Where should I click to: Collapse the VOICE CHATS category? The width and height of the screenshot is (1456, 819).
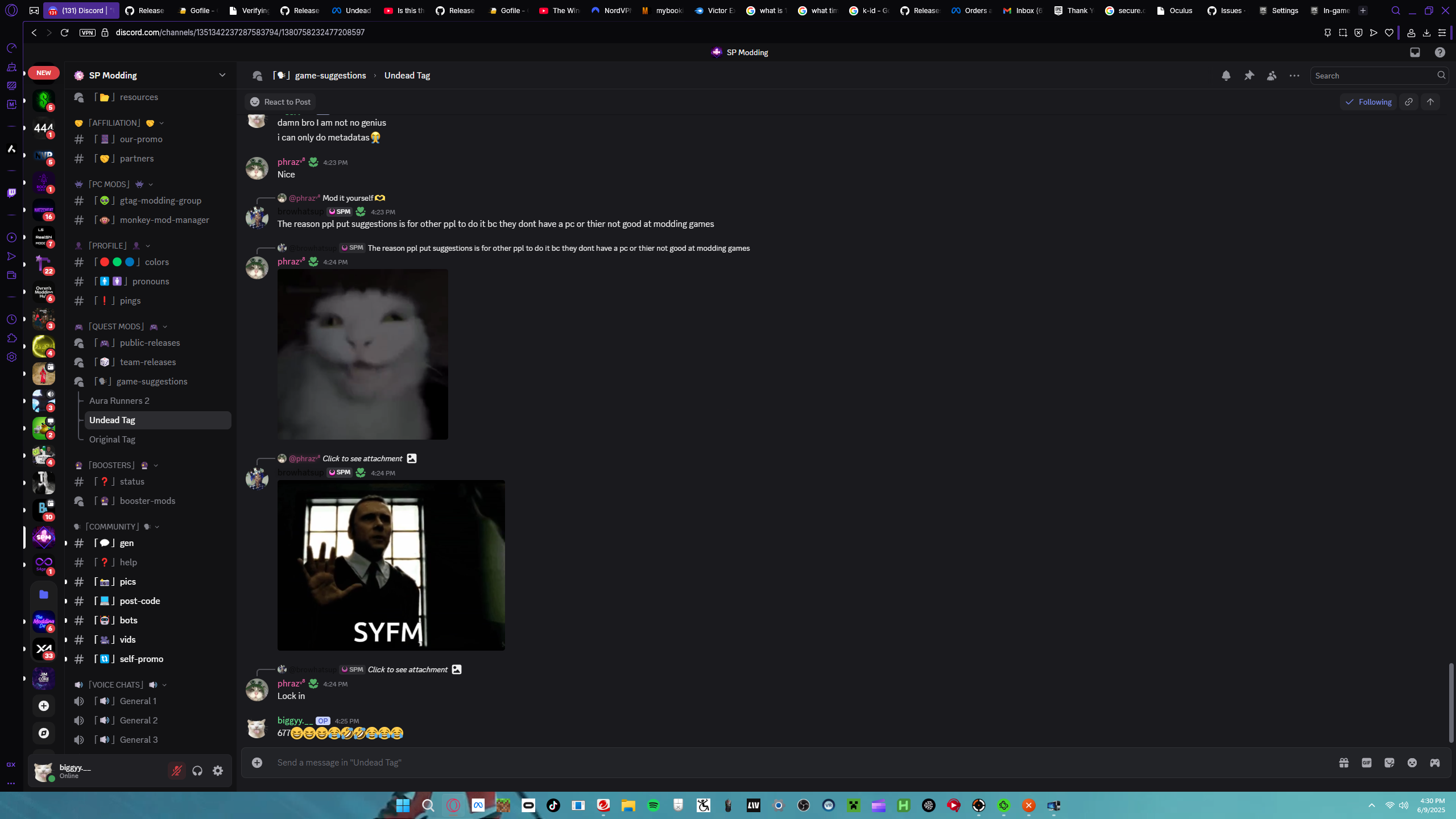coord(116,685)
